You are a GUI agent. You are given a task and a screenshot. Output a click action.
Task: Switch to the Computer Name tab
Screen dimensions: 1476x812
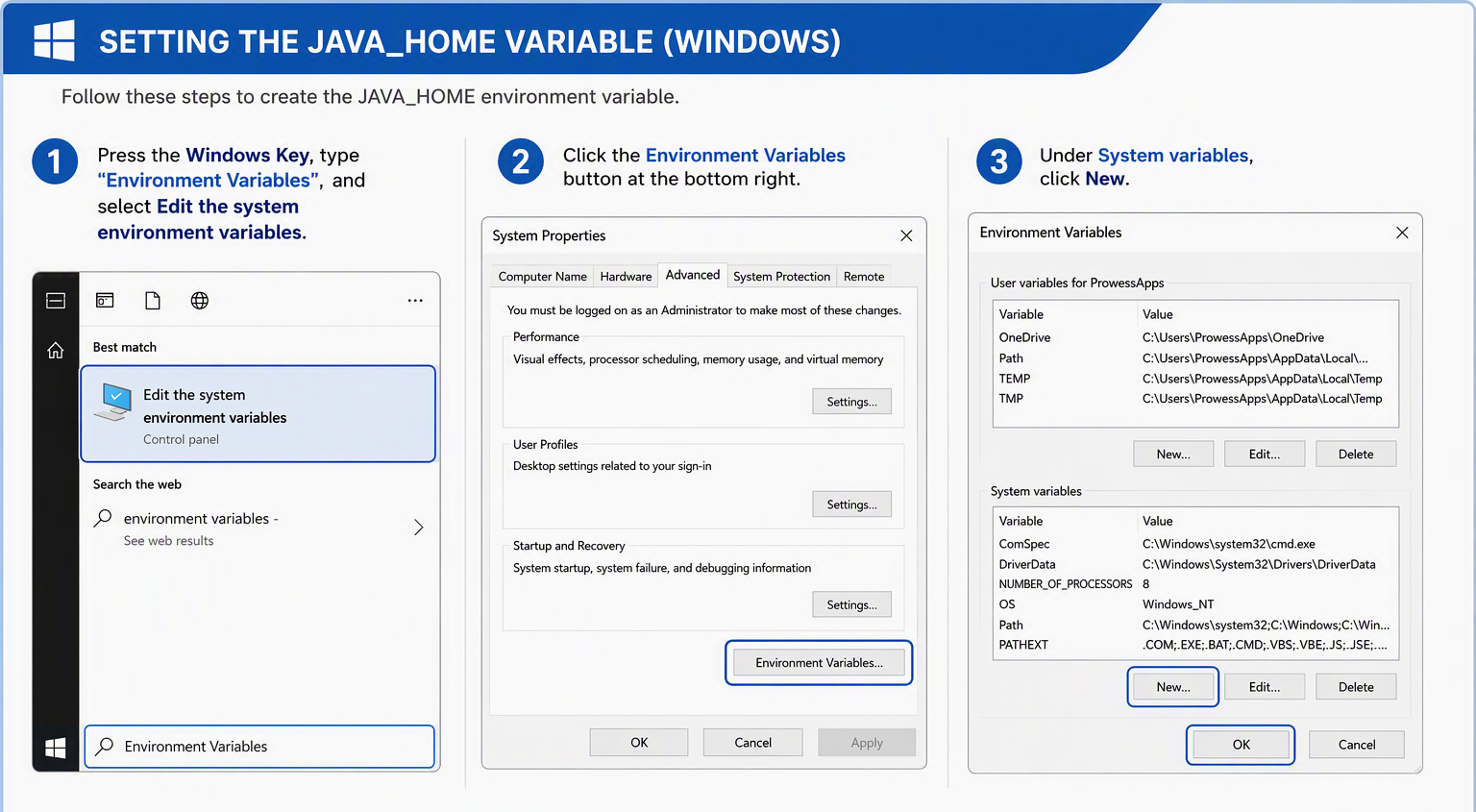[x=543, y=277]
